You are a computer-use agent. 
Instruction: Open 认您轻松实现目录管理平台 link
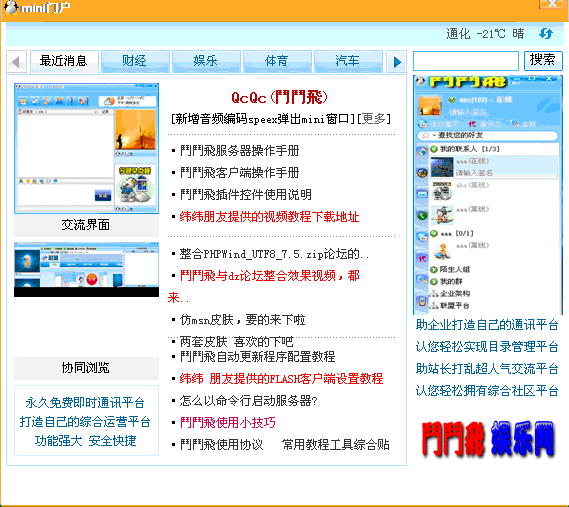click(x=487, y=347)
